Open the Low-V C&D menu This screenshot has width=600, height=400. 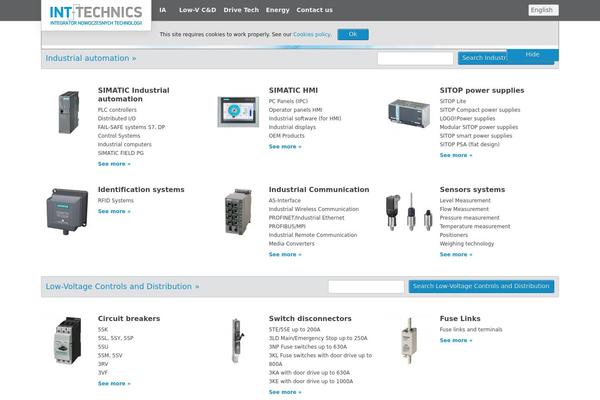[x=197, y=10]
